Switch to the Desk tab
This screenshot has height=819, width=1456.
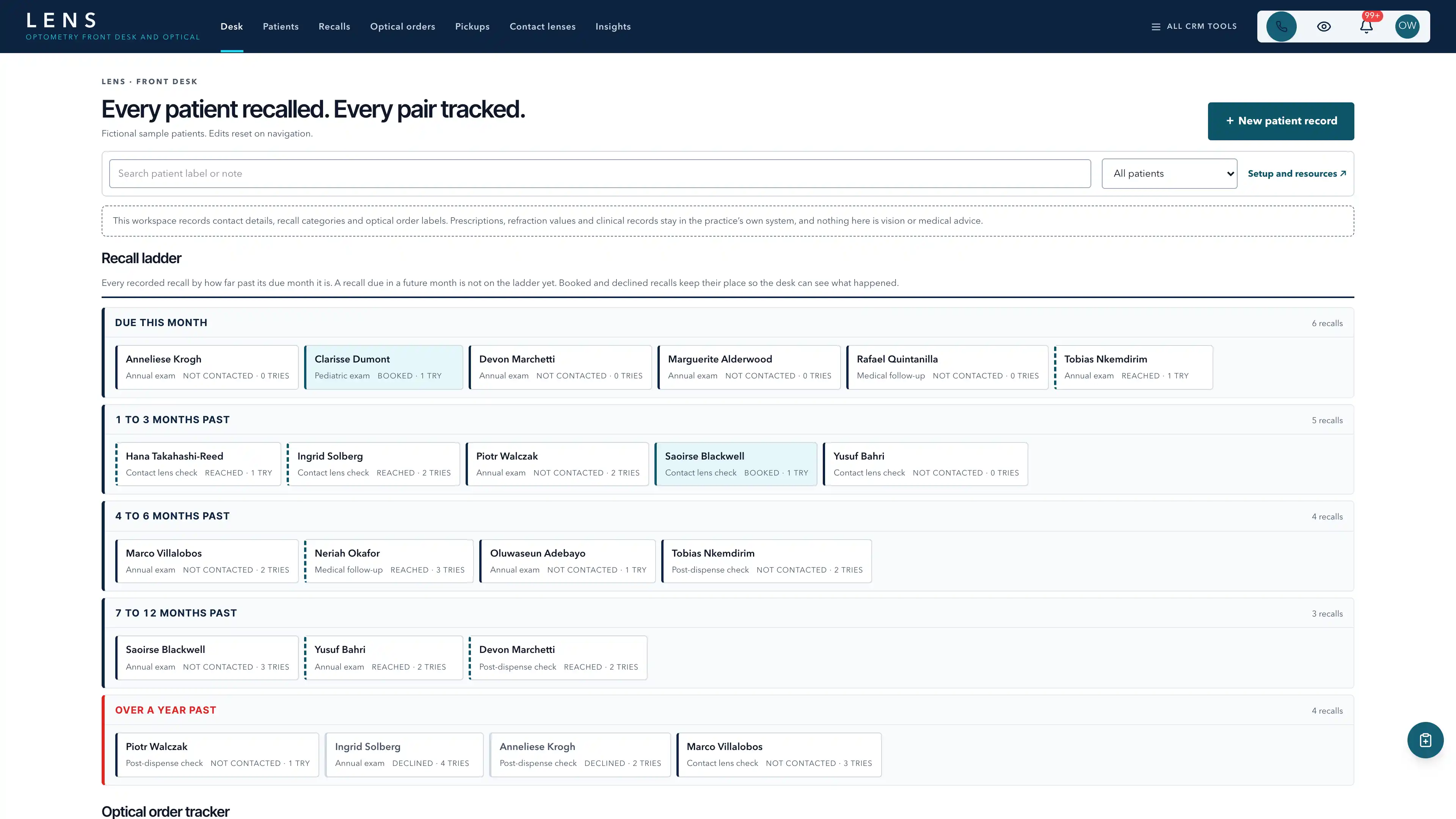click(x=232, y=27)
